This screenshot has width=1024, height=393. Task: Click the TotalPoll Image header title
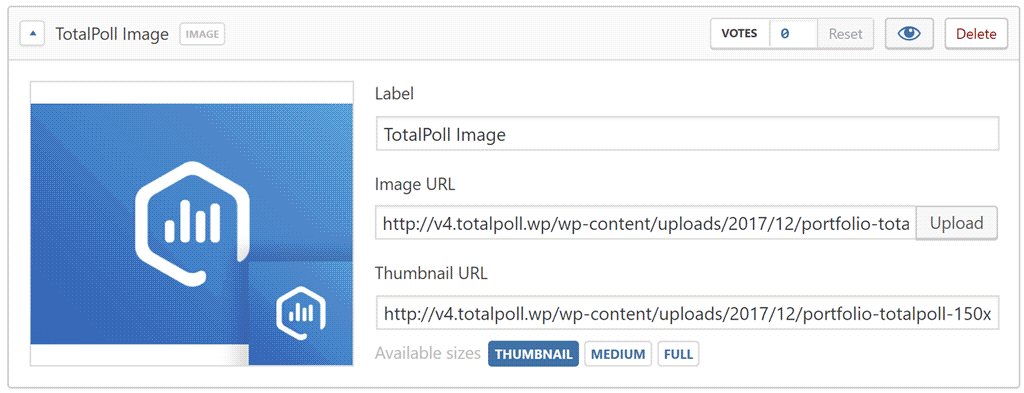coord(112,35)
